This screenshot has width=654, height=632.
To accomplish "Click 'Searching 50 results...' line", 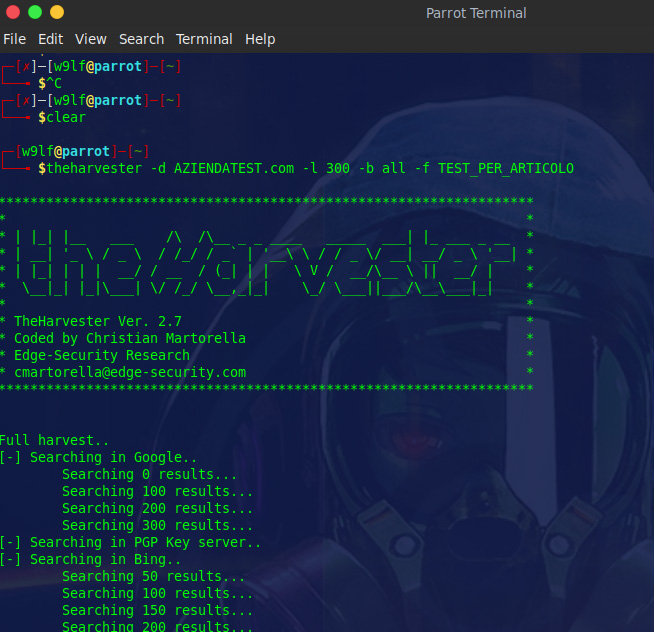I will click(x=153, y=576).
